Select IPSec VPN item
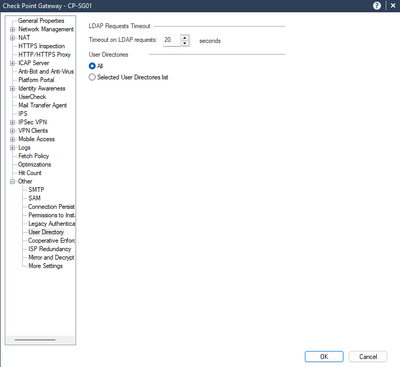400x367 pixels. click(33, 122)
